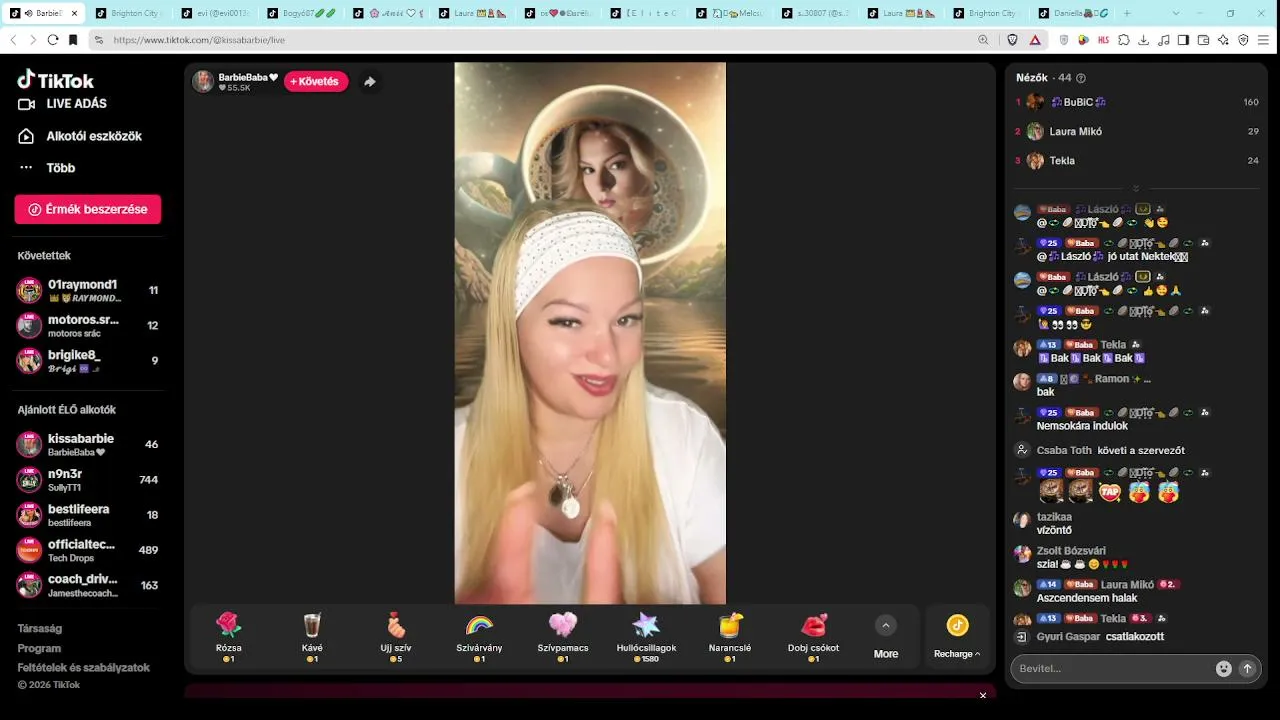1280x720 pixels.
Task: Click the browser reload button
Action: pyautogui.click(x=53, y=40)
